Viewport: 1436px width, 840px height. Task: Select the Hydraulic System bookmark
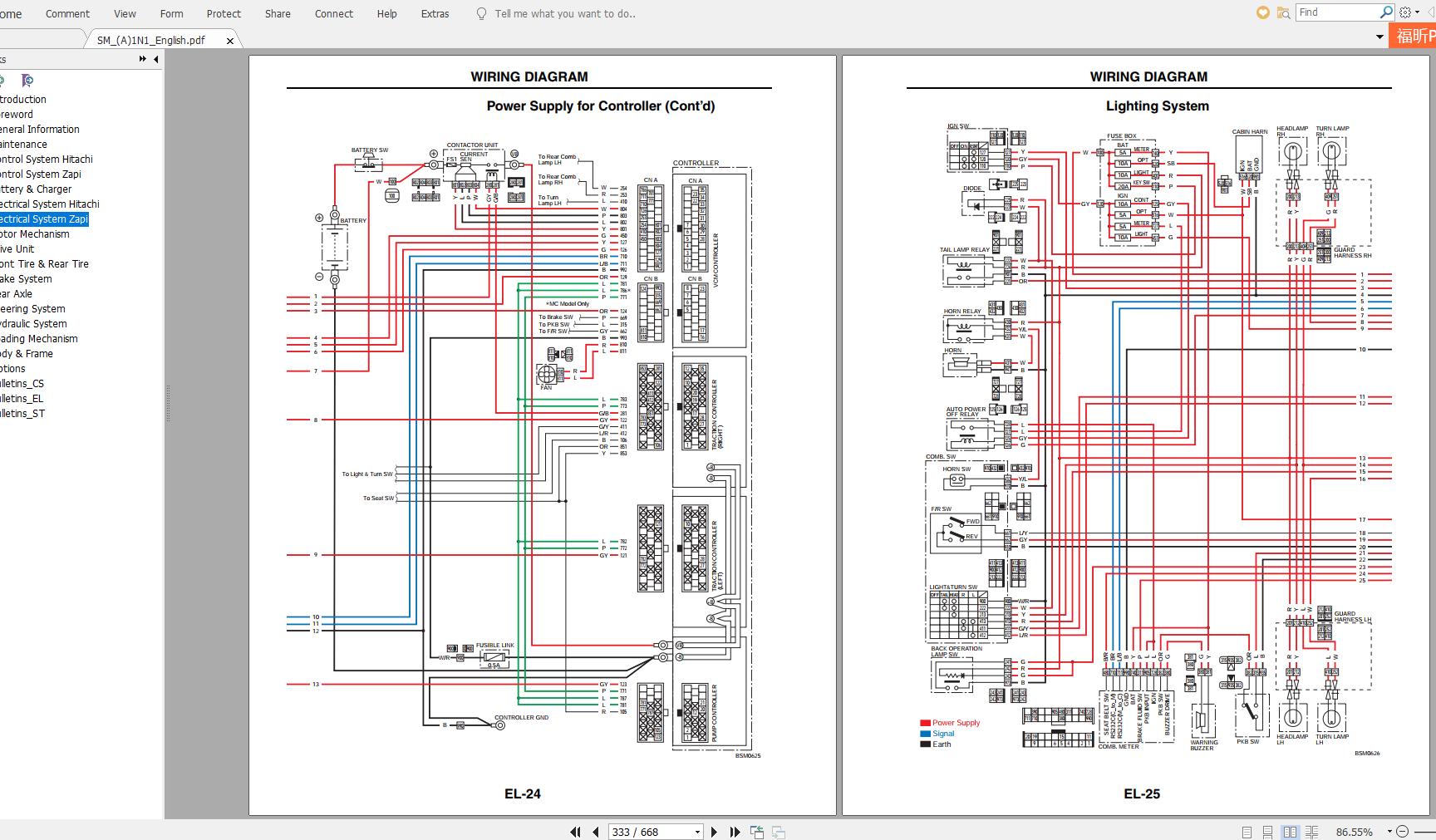(x=33, y=324)
